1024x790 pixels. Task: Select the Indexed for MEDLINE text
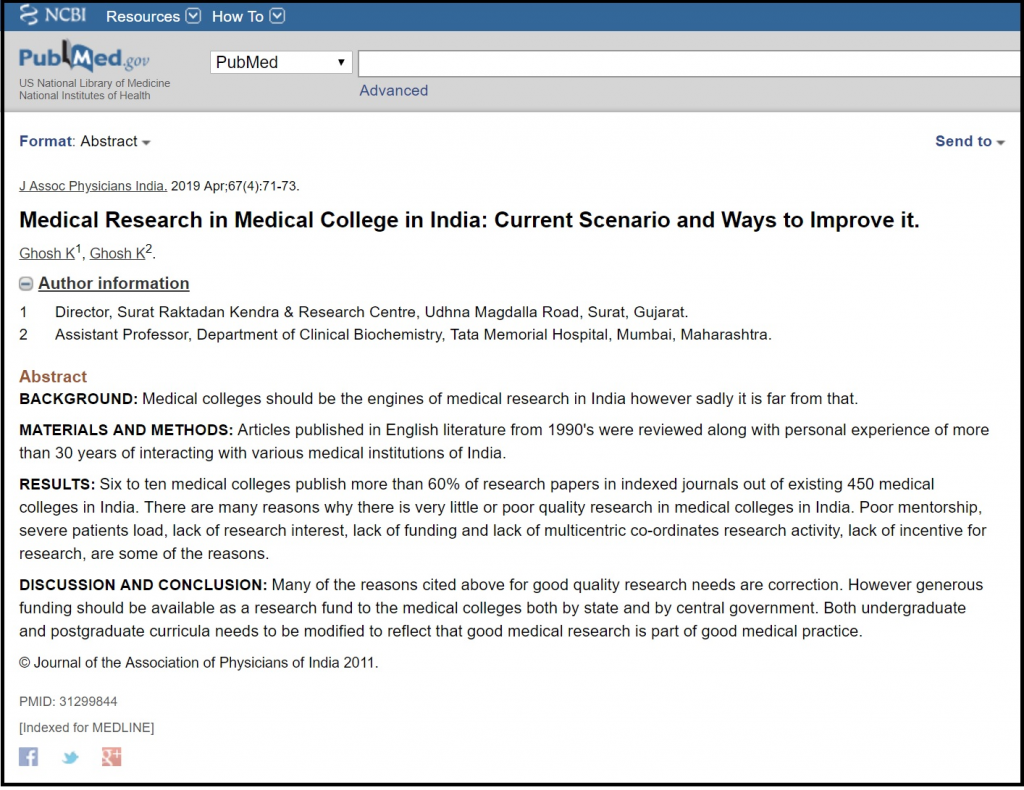pos(86,728)
